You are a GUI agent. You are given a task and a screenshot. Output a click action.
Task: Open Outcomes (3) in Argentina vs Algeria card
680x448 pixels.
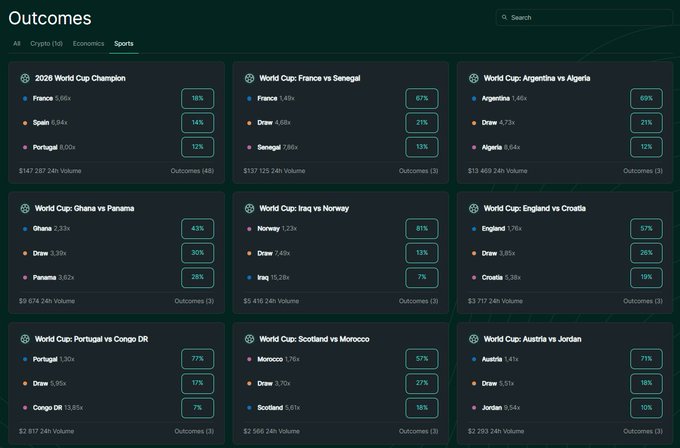[x=643, y=171]
